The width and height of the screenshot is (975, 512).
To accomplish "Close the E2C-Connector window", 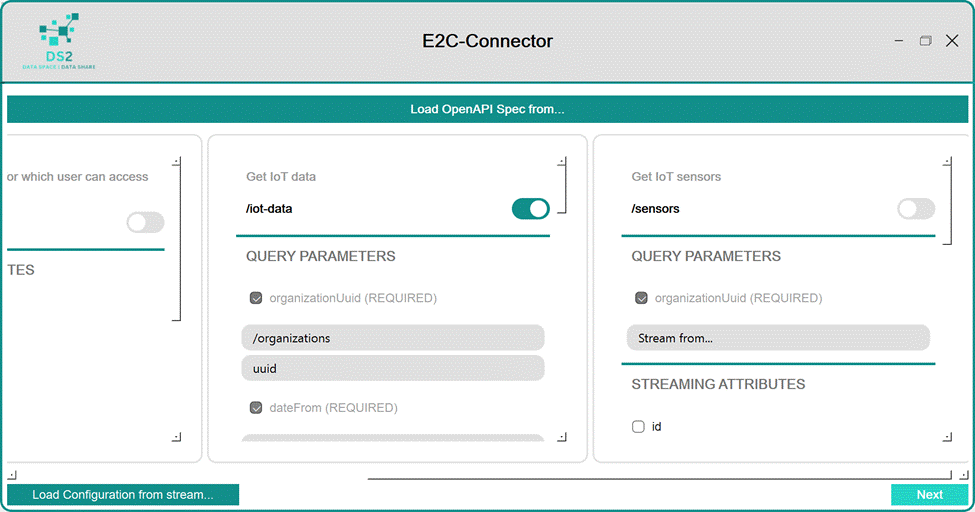I will pos(952,41).
